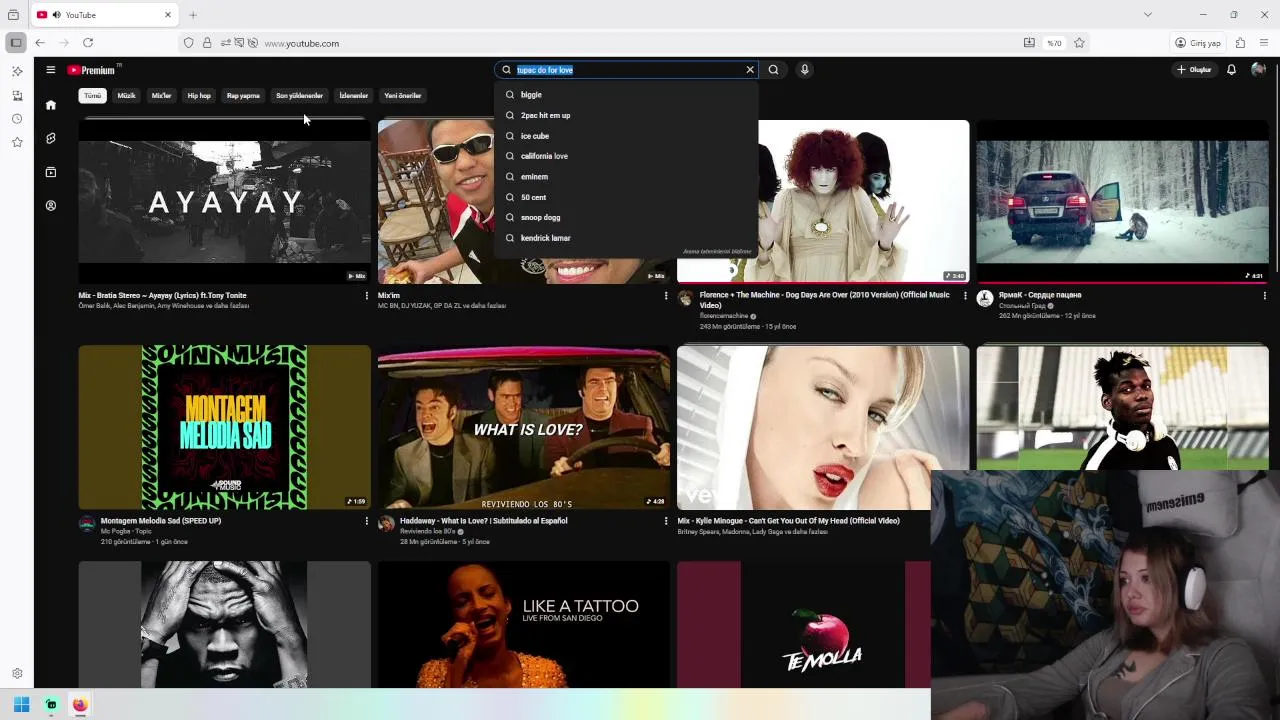Open Firefox from the Windows taskbar

[x=80, y=705]
